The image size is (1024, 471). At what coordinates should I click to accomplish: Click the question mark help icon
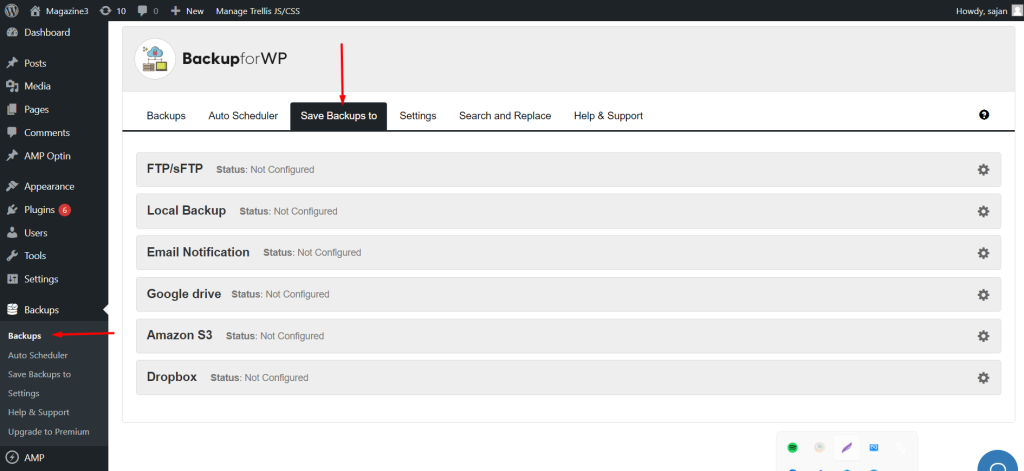984,115
